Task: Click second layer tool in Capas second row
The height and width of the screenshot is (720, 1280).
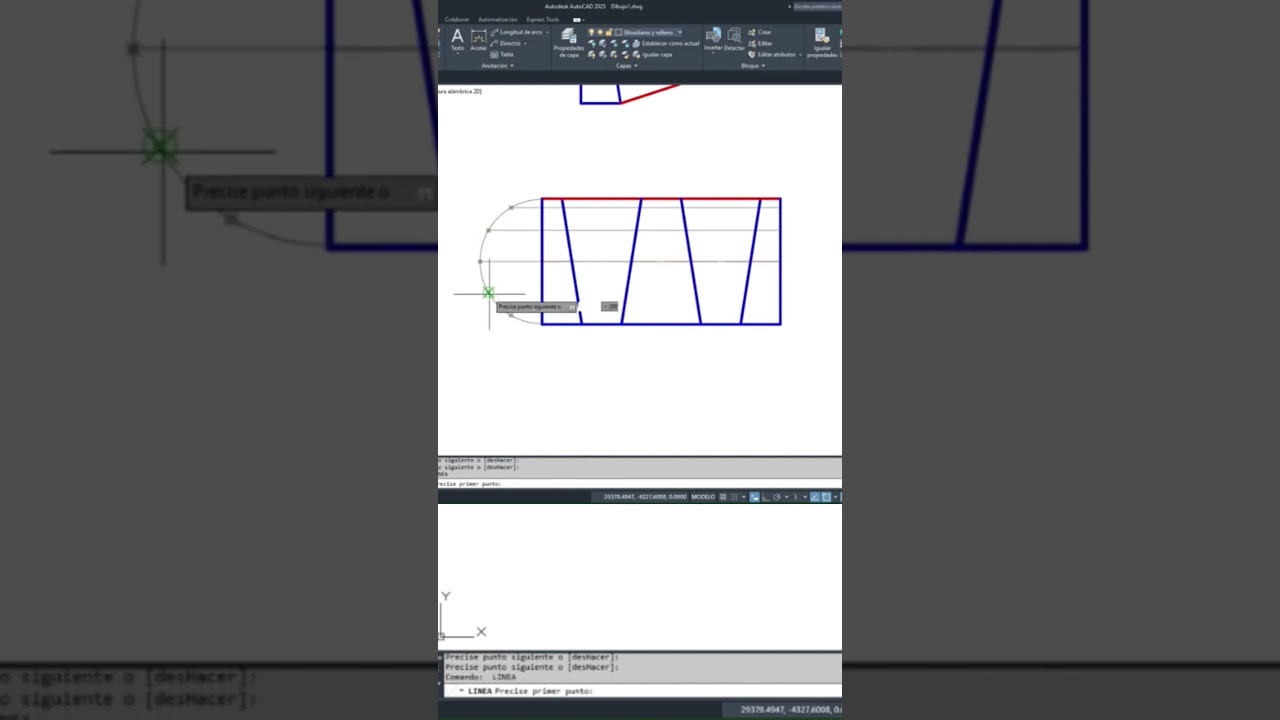Action: click(602, 43)
